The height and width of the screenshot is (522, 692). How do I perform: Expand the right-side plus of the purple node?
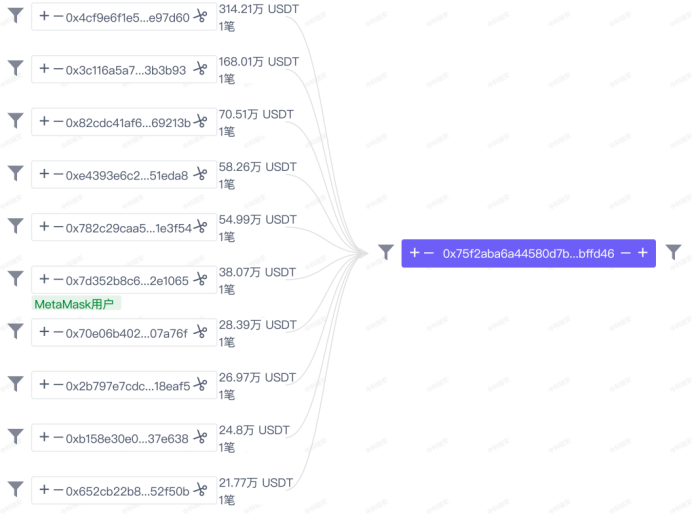643,253
